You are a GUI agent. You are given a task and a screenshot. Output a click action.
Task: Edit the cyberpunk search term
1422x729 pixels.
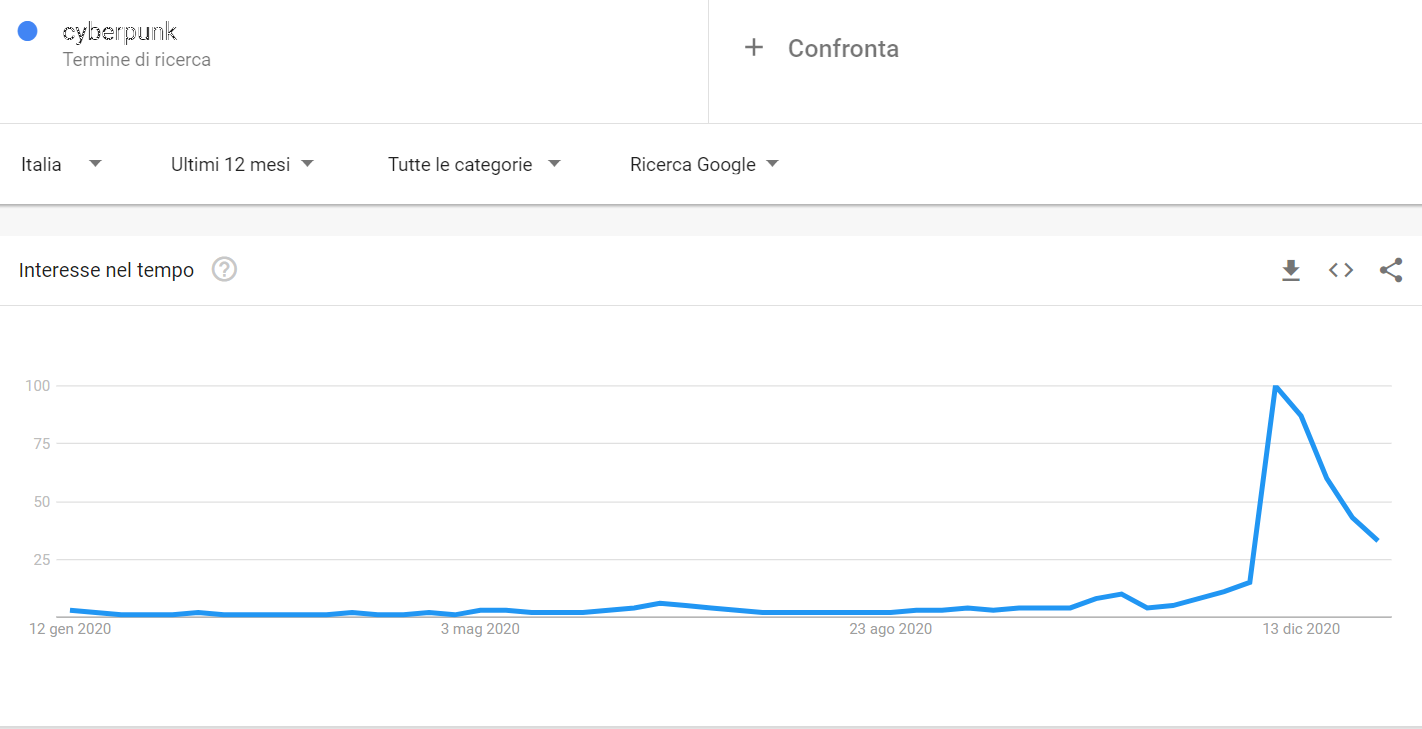119,33
